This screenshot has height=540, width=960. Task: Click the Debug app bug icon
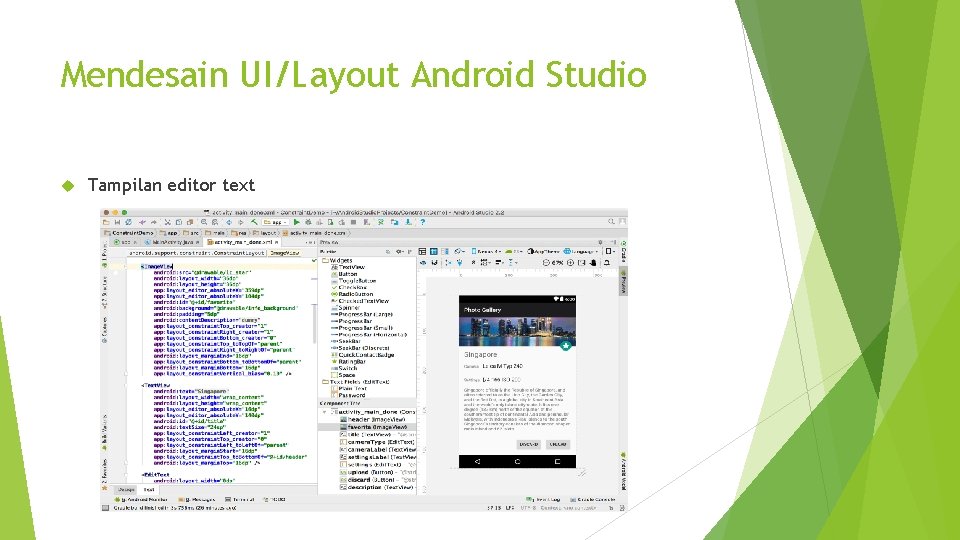tap(308, 222)
